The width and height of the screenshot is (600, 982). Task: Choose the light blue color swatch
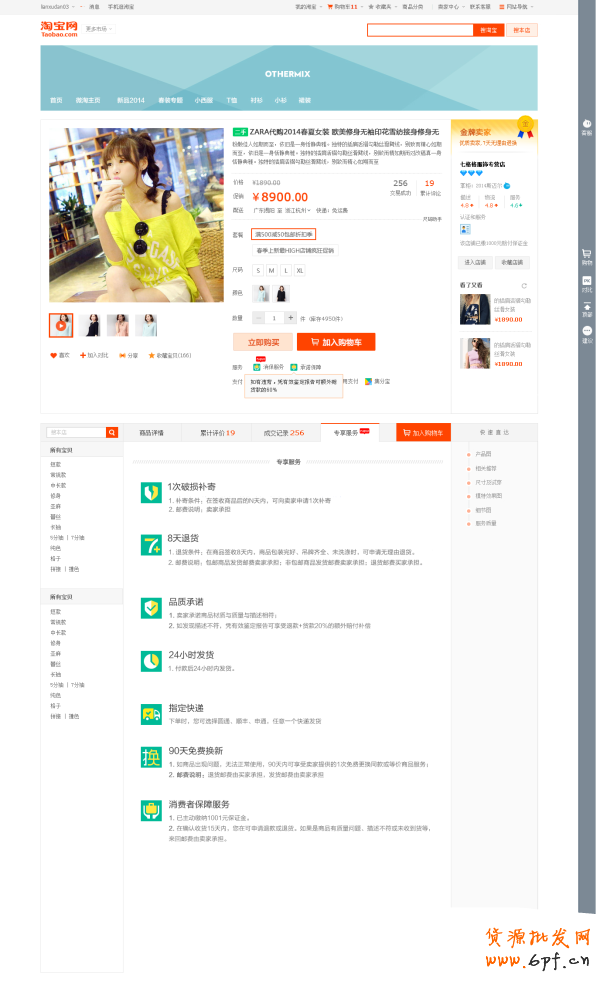tap(261, 293)
